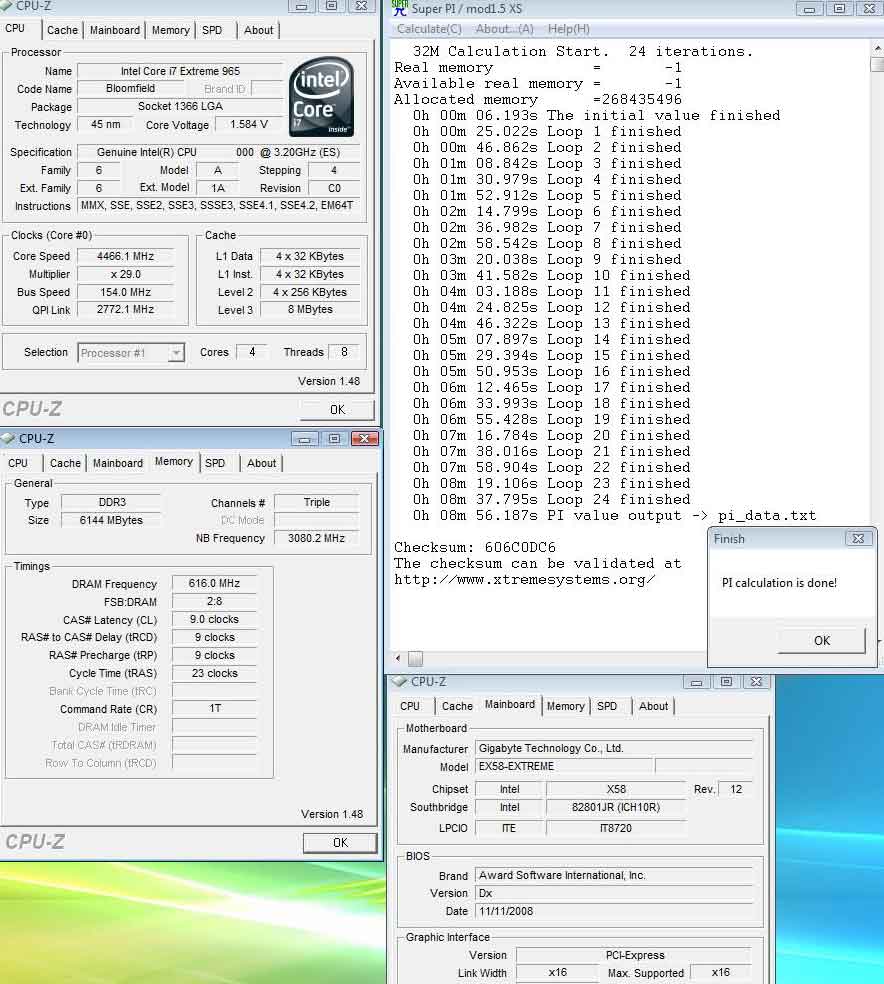The image size is (884, 984).
Task: Click the memory Size value 6144 MBytes
Action: pos(111,520)
